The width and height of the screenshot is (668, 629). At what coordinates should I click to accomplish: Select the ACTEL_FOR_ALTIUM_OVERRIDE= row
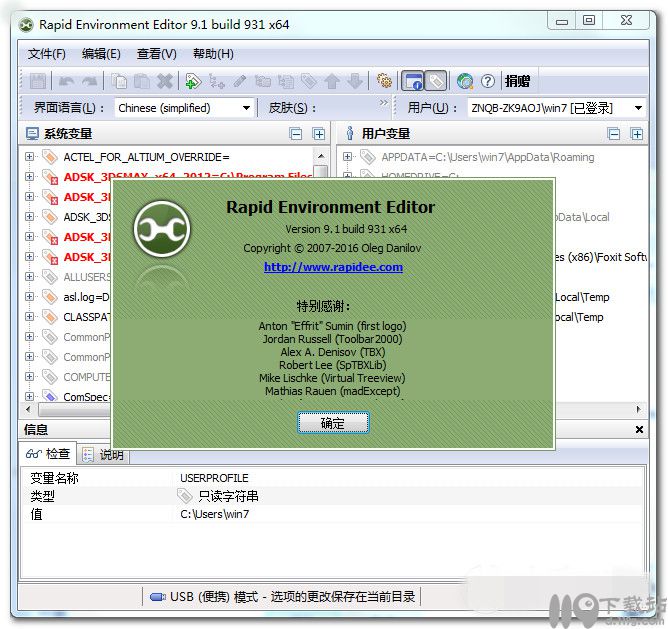(x=146, y=157)
